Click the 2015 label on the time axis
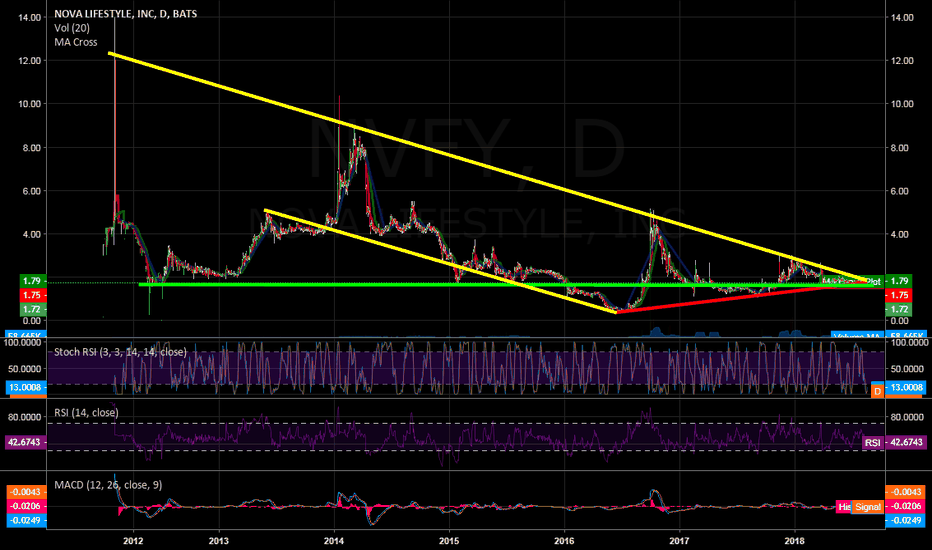 (449, 540)
